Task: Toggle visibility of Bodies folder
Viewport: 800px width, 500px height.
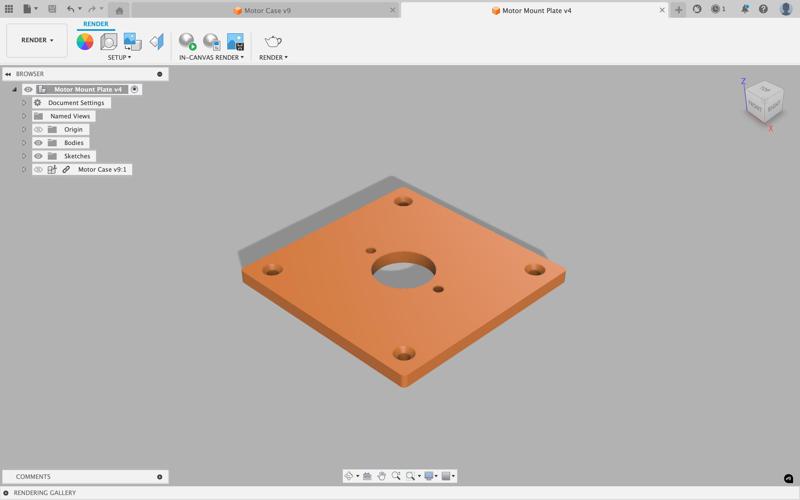Action: click(x=38, y=143)
